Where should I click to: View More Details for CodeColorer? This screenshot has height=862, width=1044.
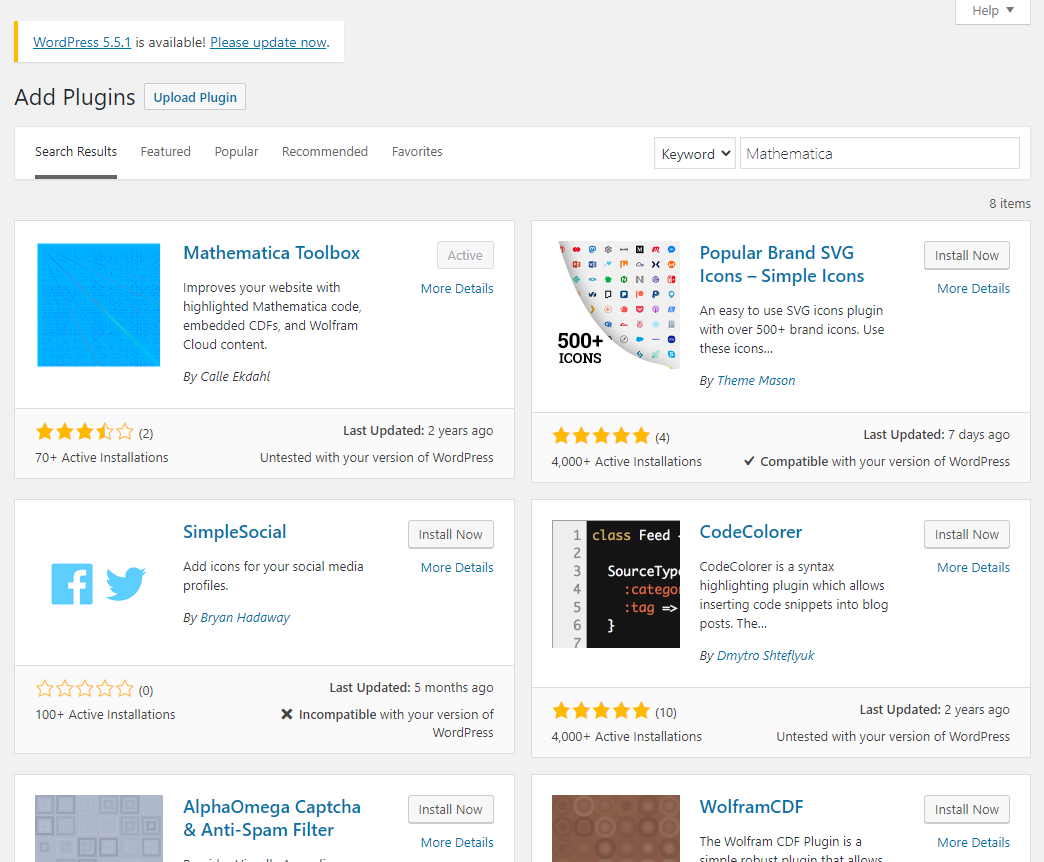(973, 567)
